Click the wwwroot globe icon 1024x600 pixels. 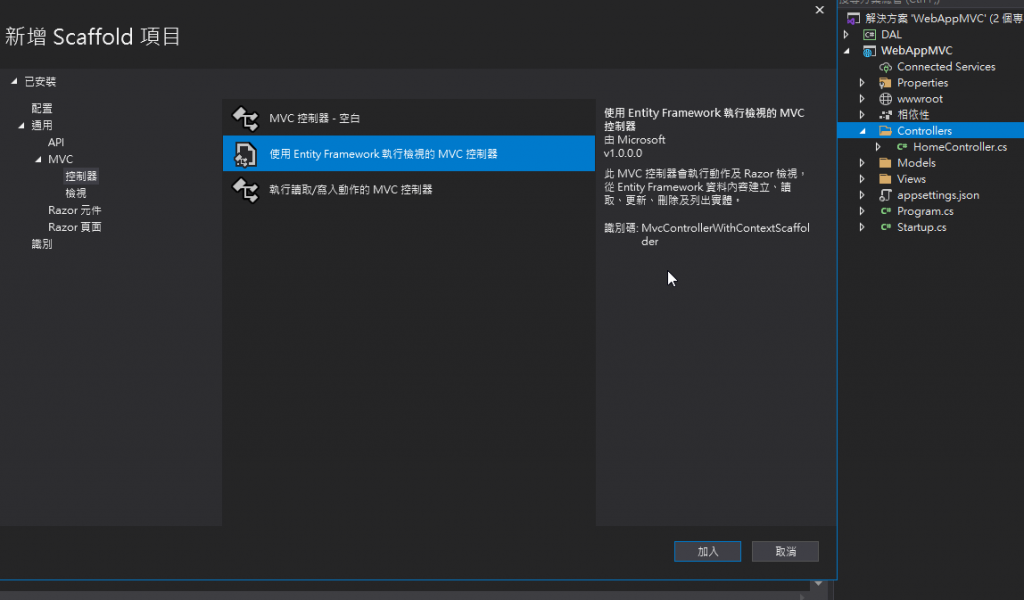[886, 99]
